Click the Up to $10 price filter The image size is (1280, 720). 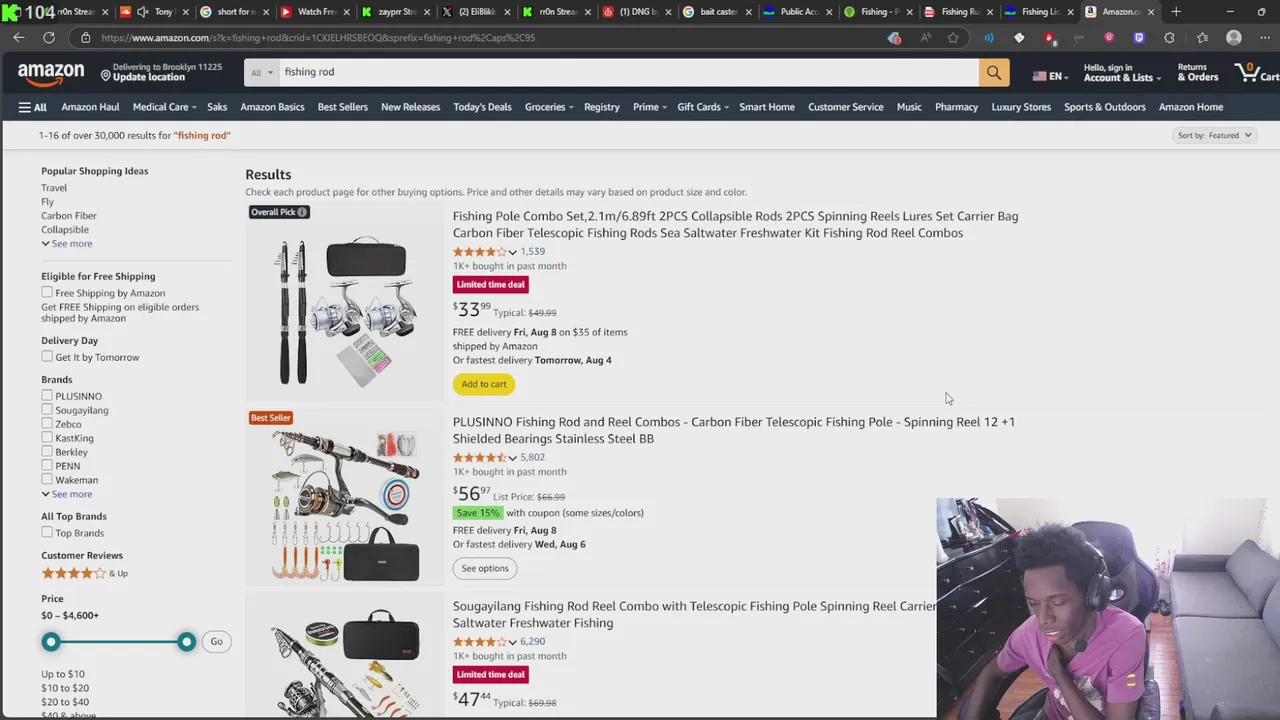coord(63,674)
